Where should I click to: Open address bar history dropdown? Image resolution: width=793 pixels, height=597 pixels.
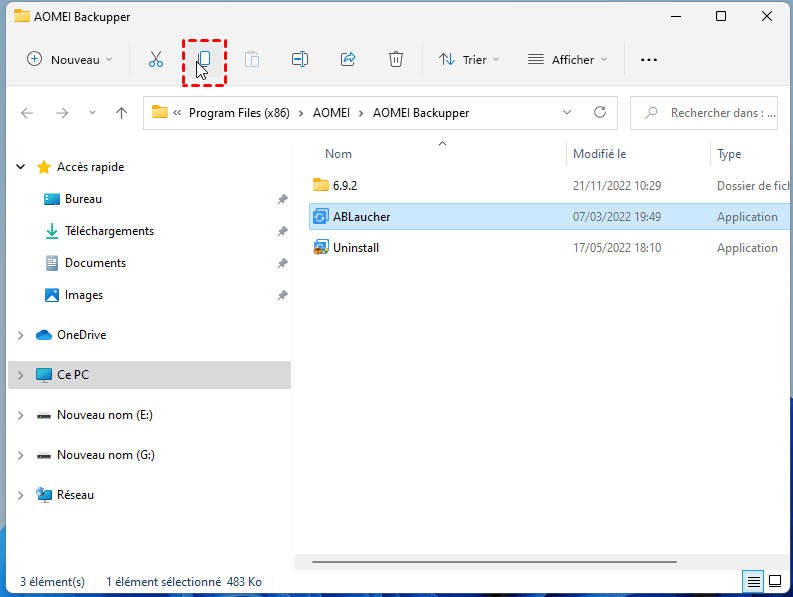tap(567, 112)
